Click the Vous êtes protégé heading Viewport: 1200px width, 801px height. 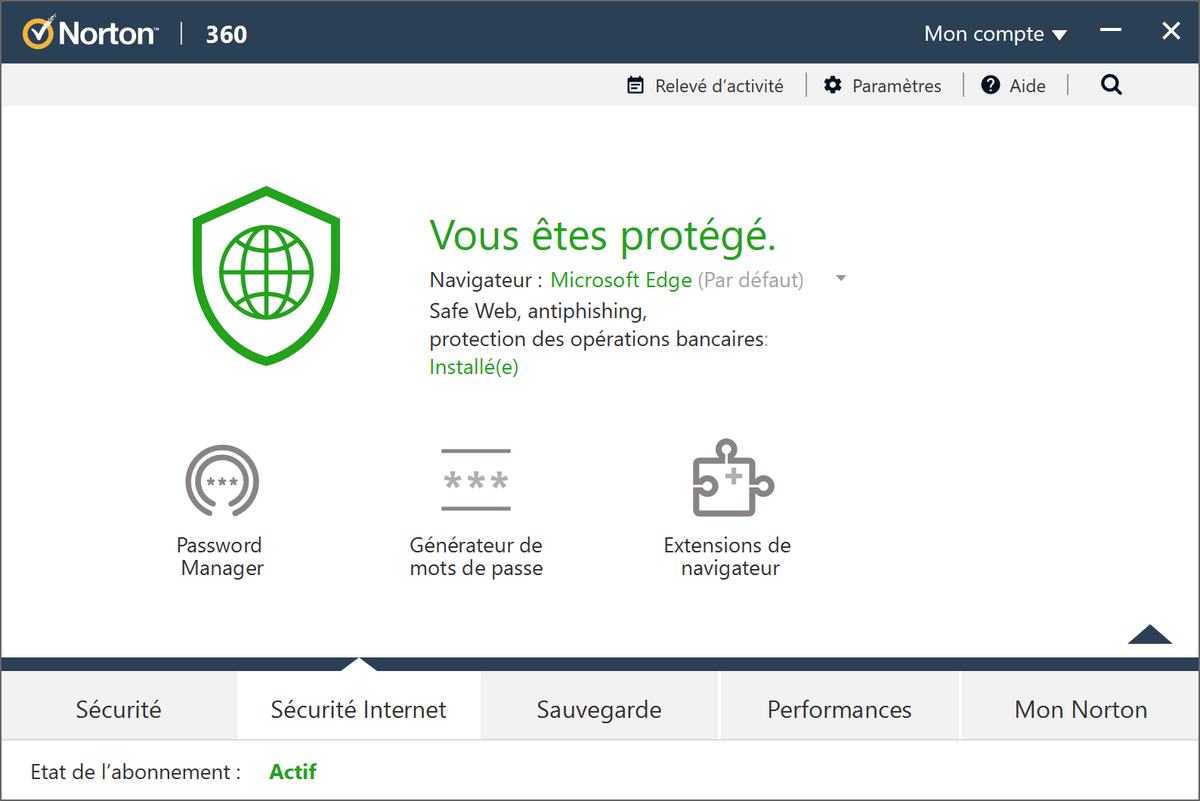click(x=603, y=236)
